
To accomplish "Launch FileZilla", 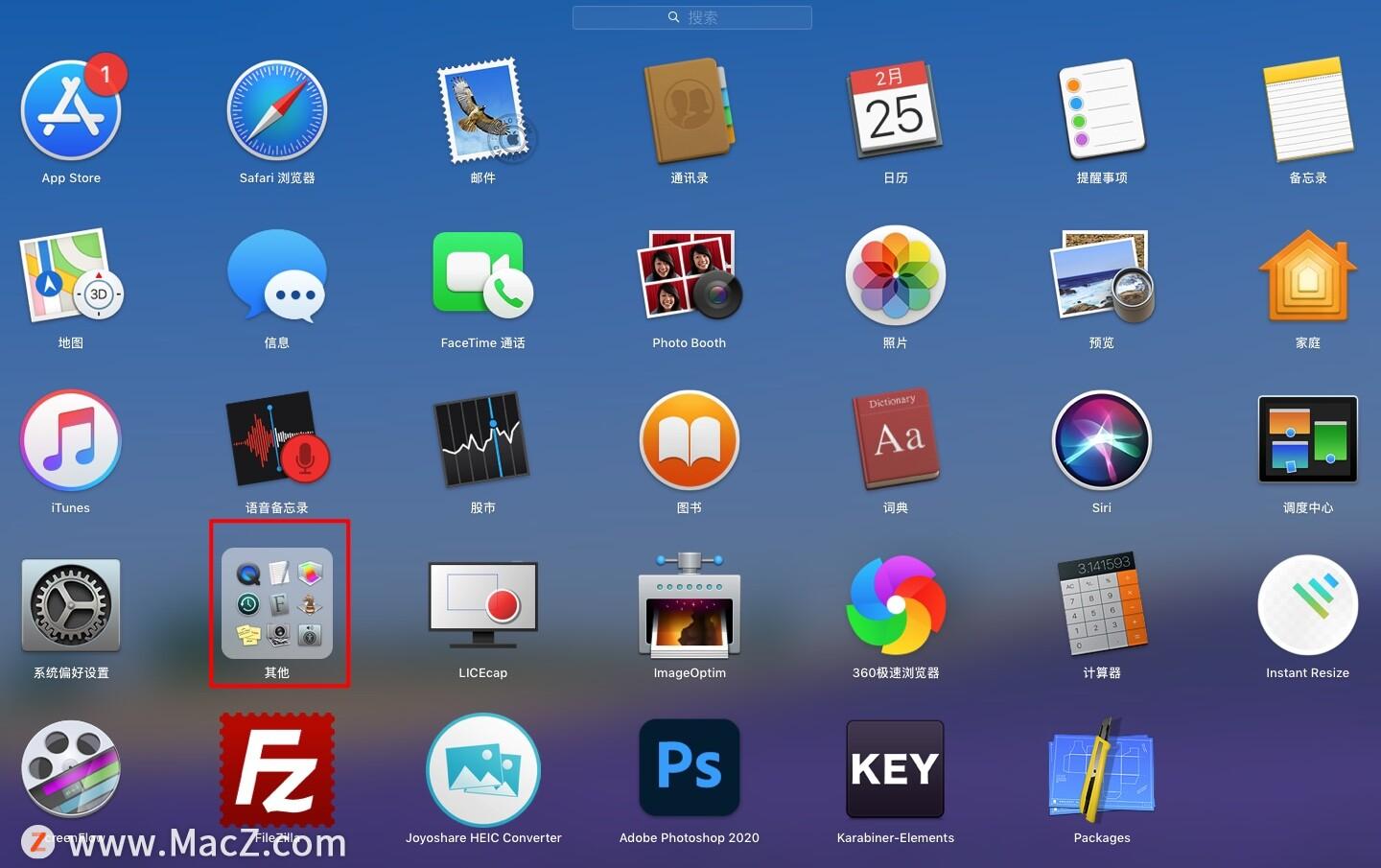I will [277, 770].
